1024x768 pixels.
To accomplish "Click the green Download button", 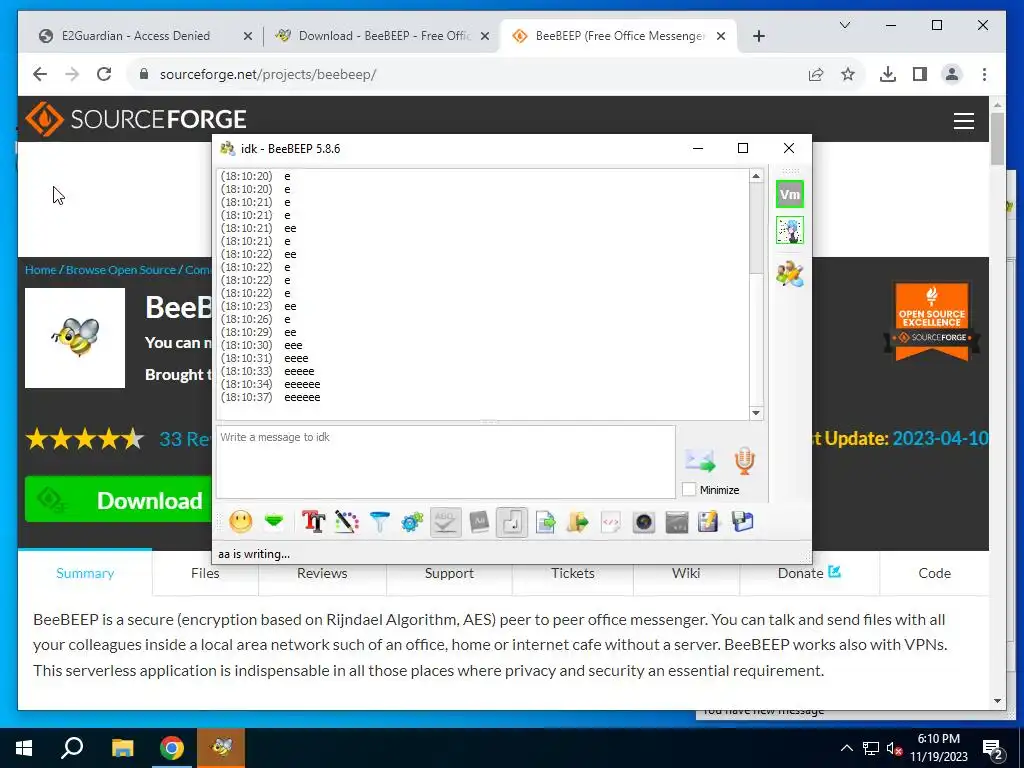I will (x=118, y=500).
